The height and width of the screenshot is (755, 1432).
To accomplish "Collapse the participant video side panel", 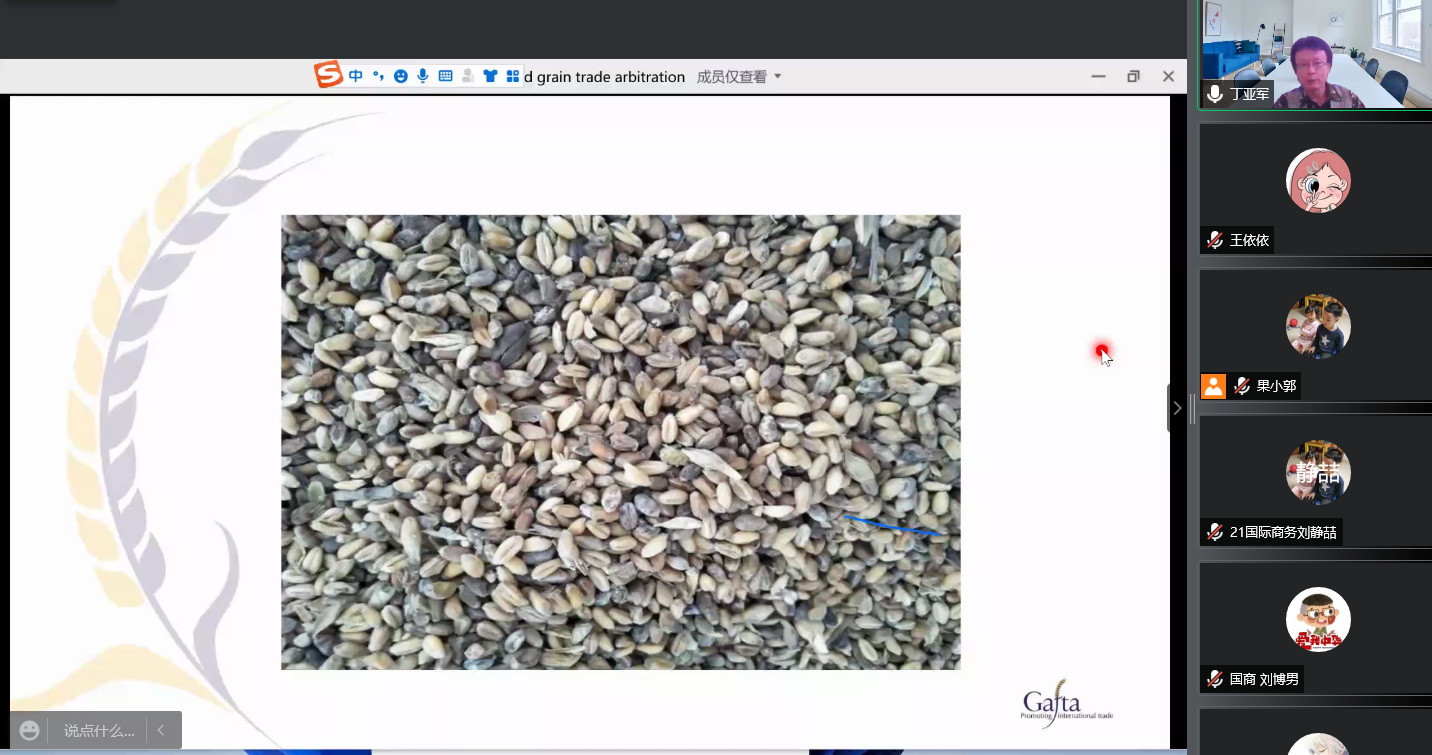I will coord(1177,408).
